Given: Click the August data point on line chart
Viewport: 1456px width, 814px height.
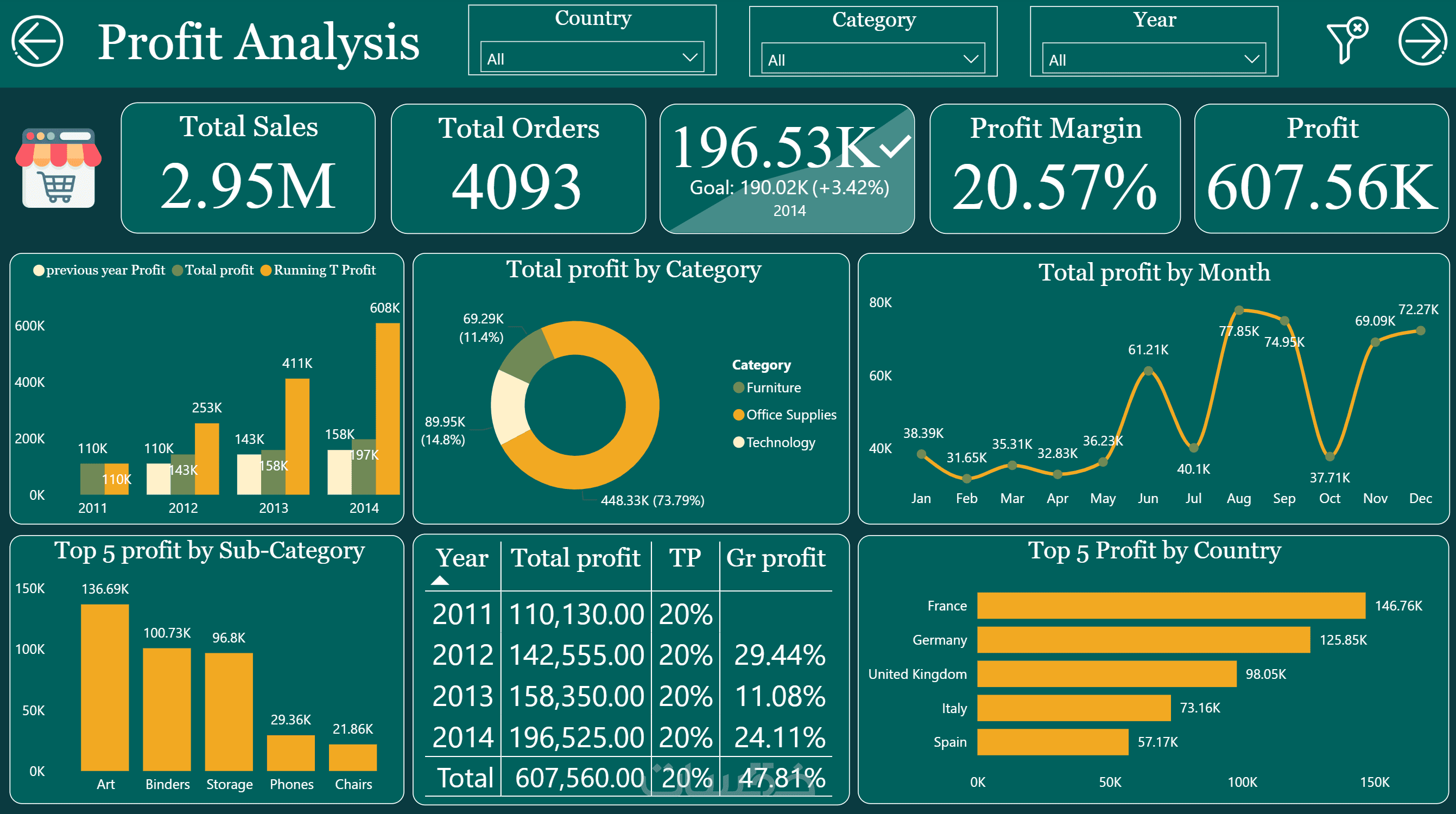Looking at the screenshot, I should click(1238, 310).
